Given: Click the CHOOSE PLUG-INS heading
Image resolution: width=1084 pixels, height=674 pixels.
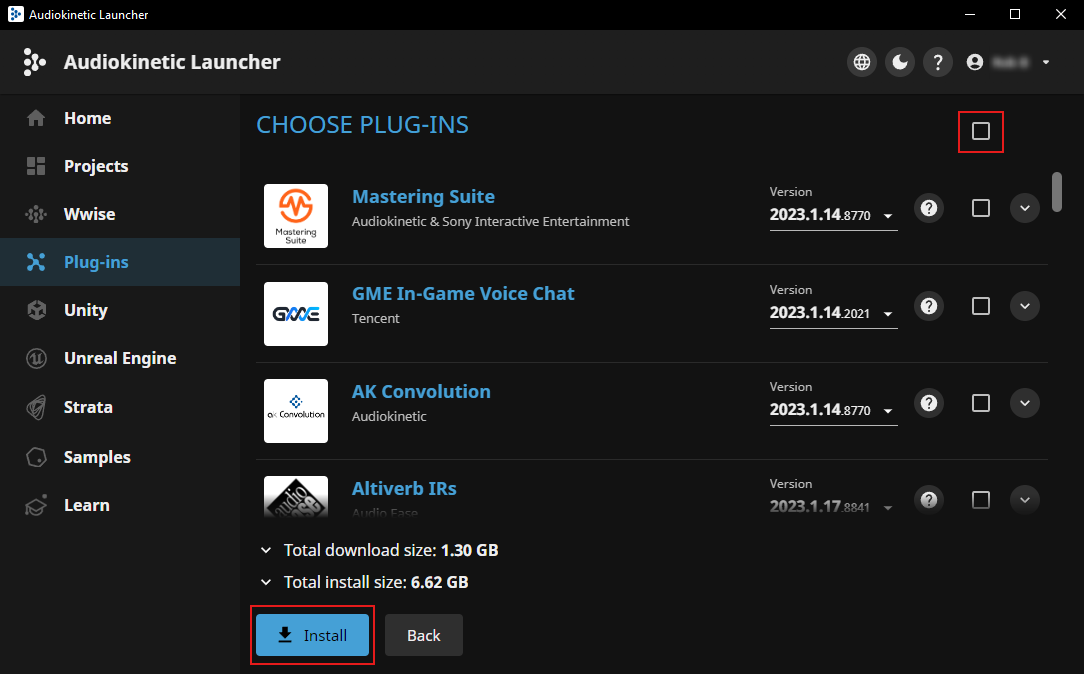Looking at the screenshot, I should pos(362,125).
